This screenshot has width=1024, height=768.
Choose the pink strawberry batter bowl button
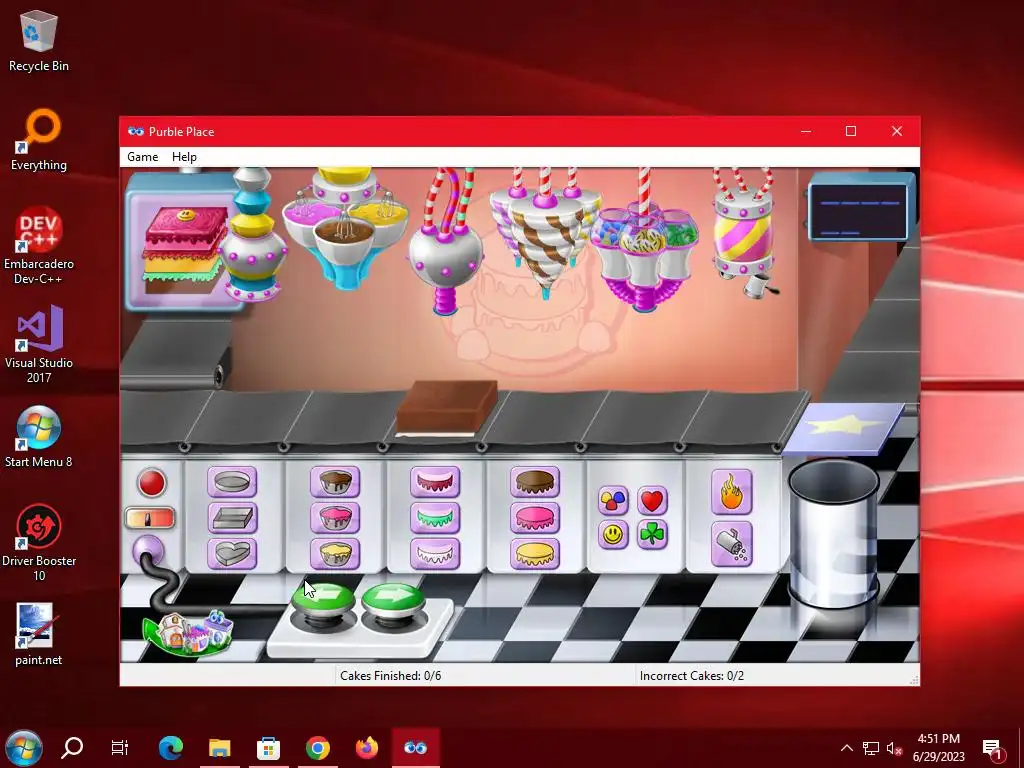(x=334, y=518)
